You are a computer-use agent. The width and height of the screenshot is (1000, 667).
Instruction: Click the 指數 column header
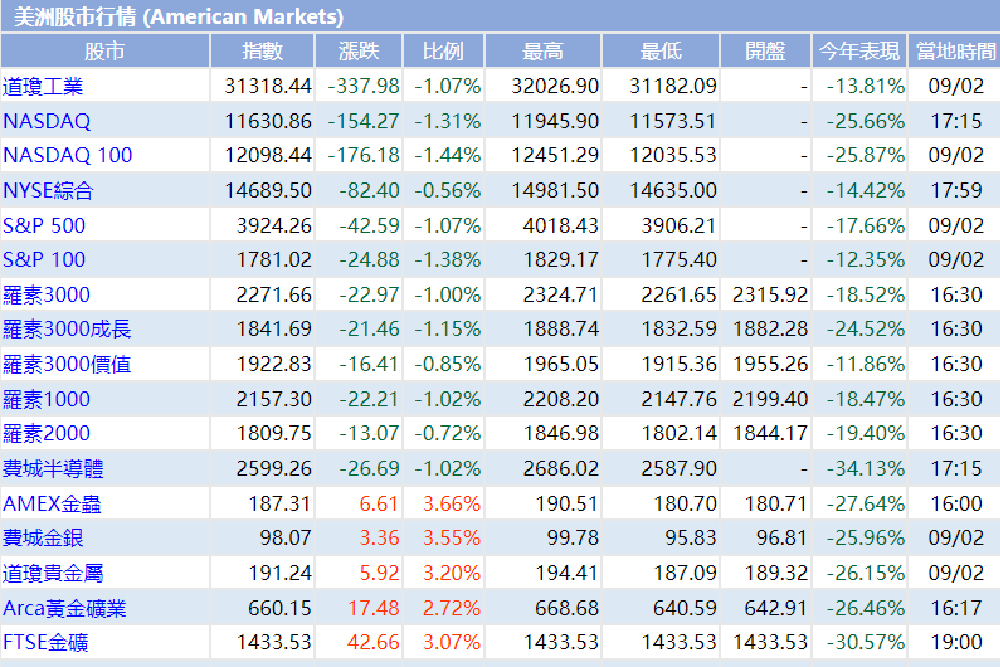[x=262, y=51]
